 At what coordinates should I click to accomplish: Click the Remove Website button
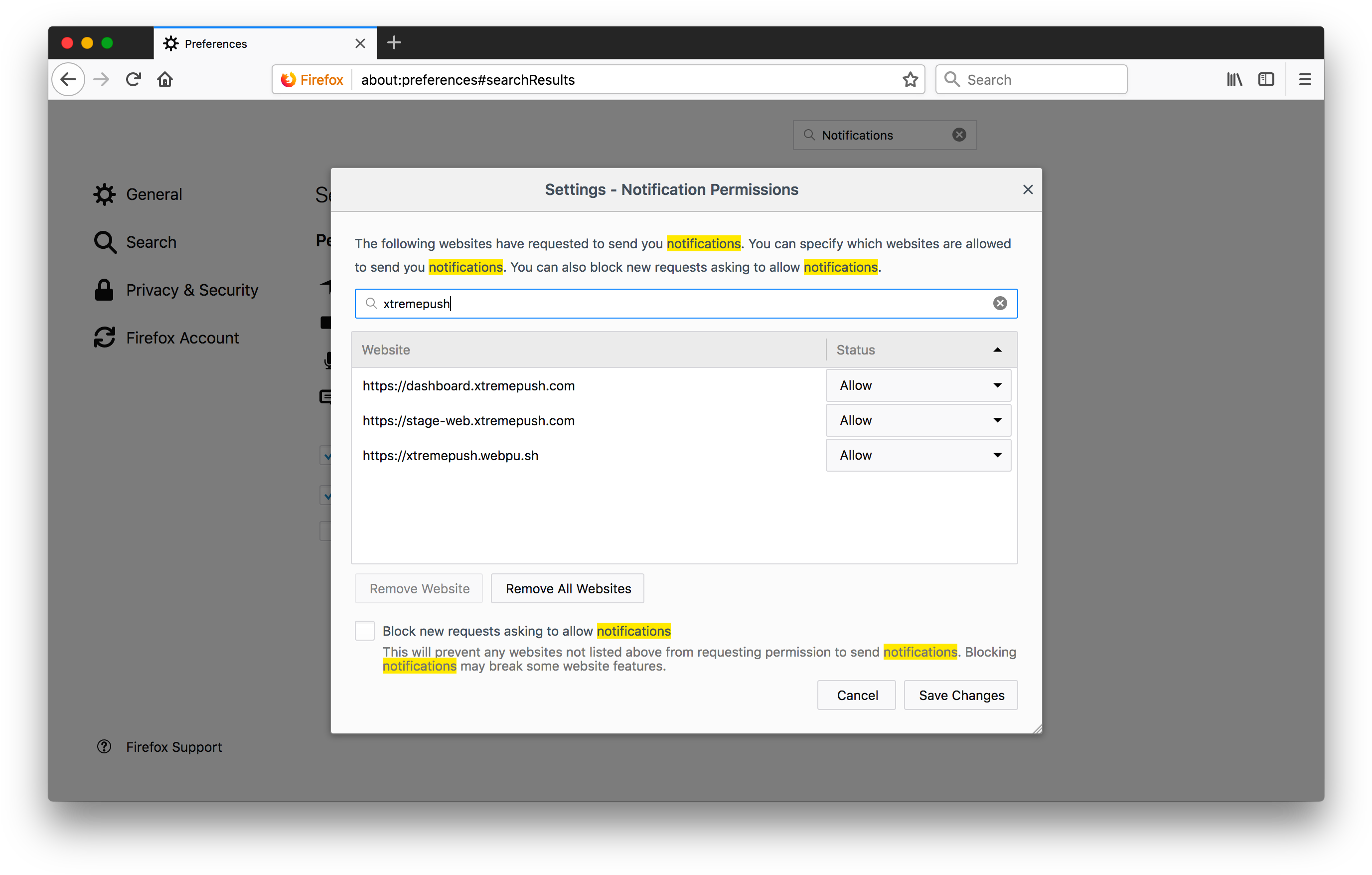(x=419, y=588)
